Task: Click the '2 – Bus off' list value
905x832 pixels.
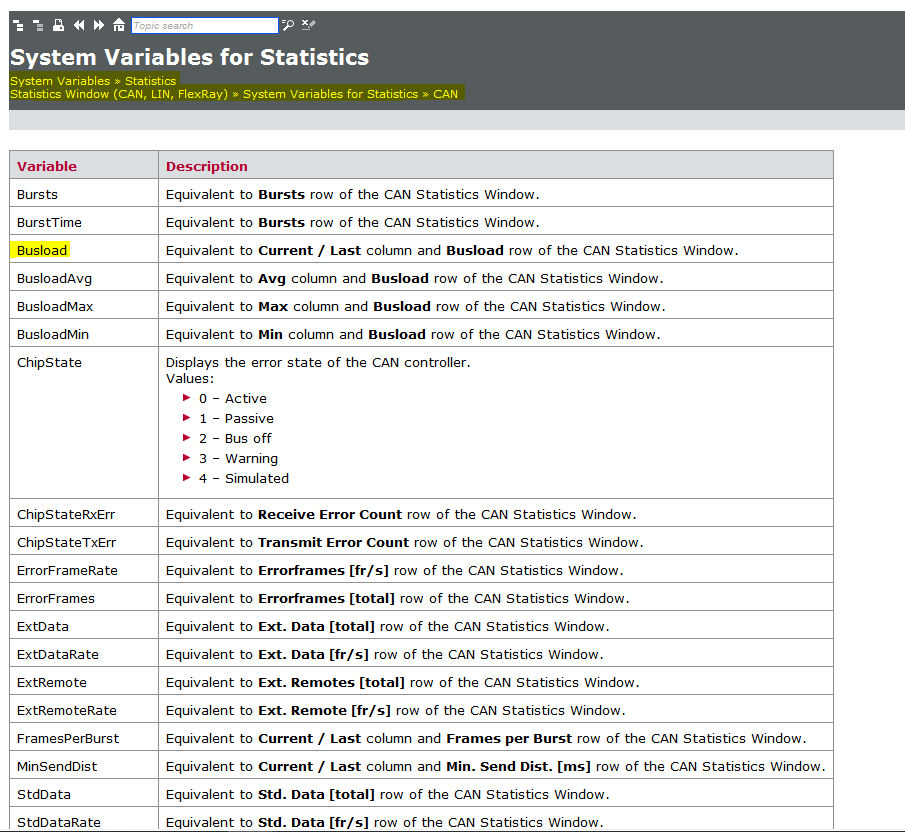Action: pos(235,439)
